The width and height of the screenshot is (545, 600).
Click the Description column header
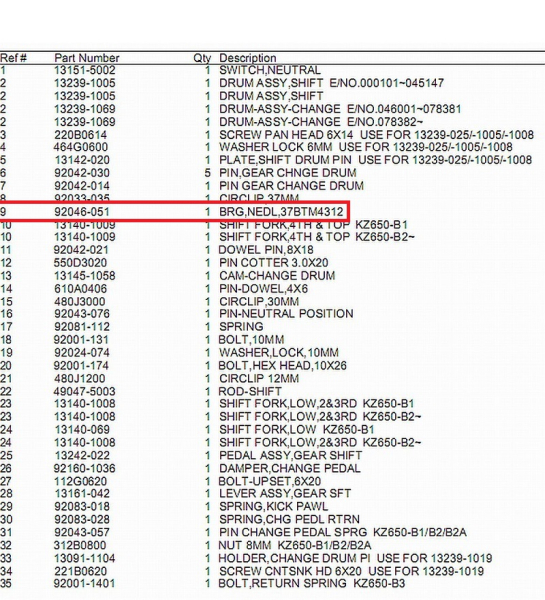248,58
